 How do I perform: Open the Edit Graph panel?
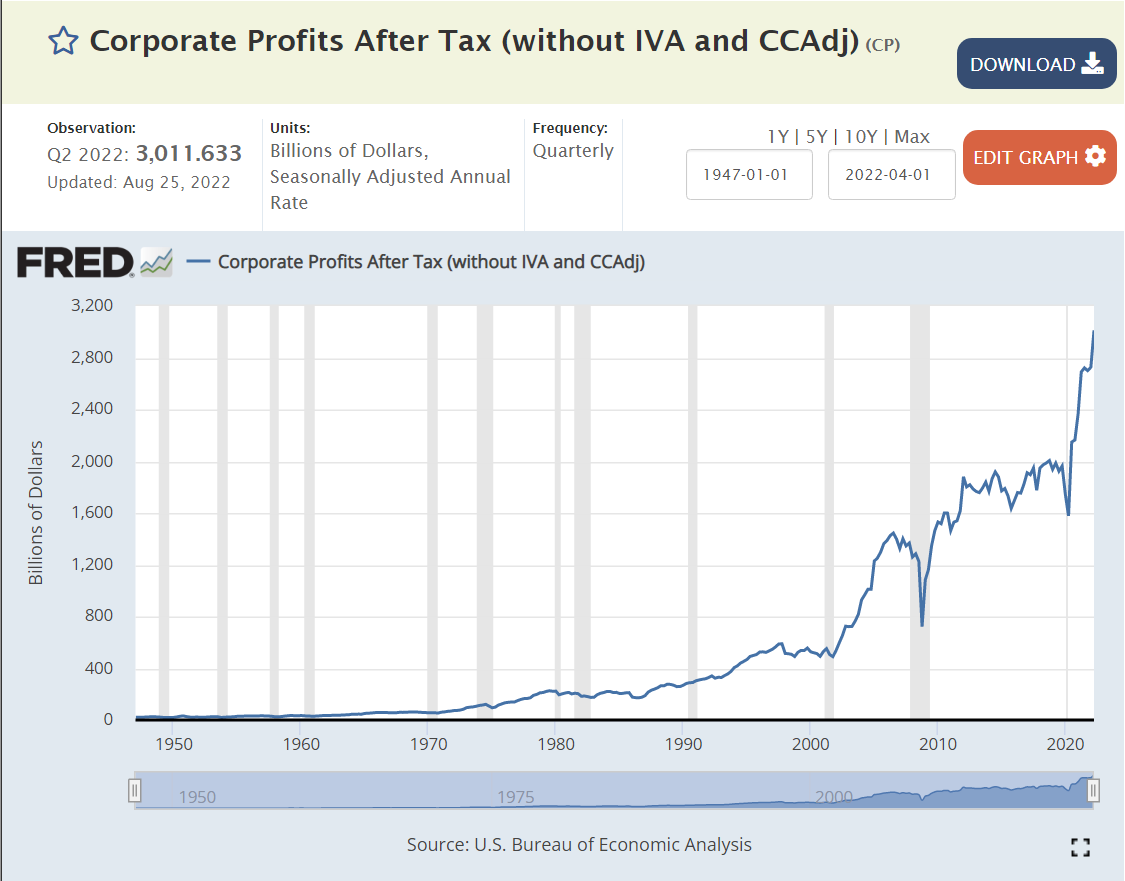(x=1039, y=157)
